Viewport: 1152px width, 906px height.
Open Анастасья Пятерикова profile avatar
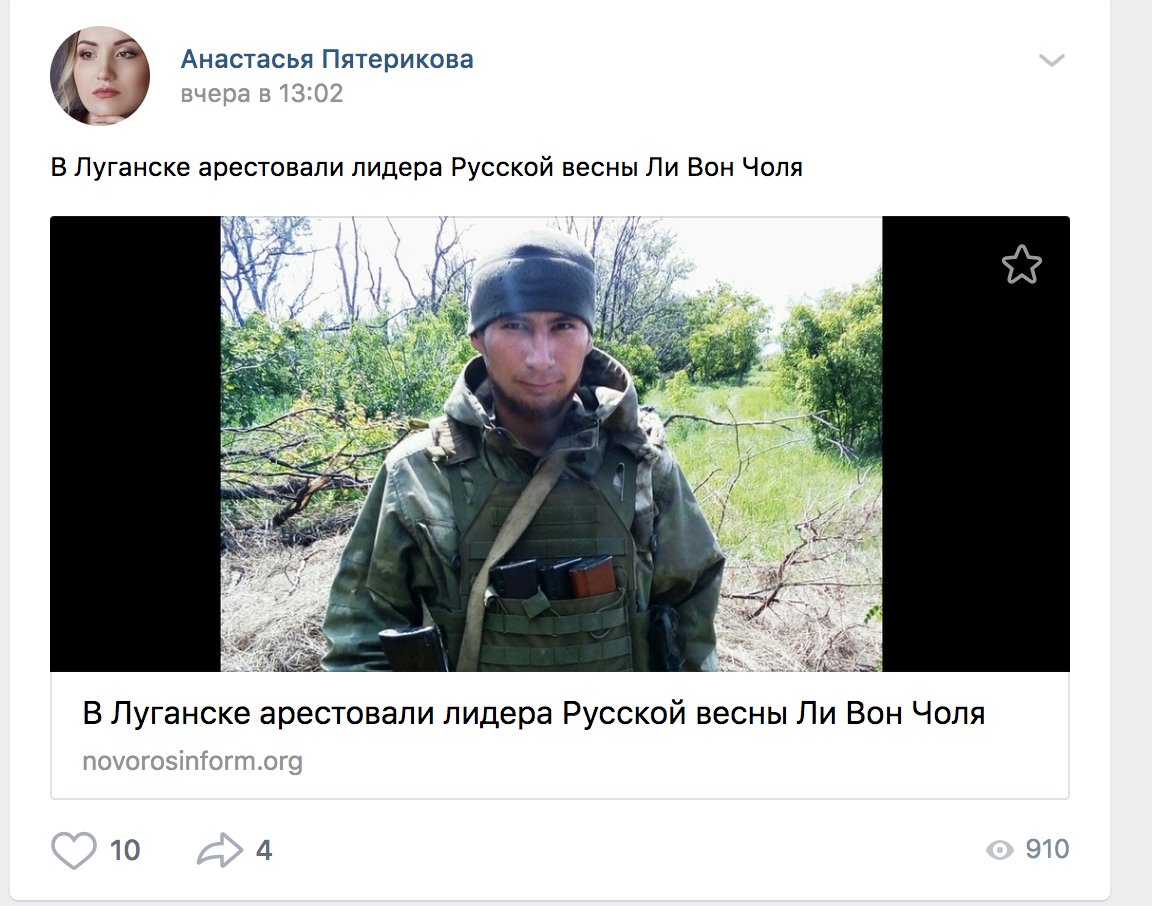point(100,76)
